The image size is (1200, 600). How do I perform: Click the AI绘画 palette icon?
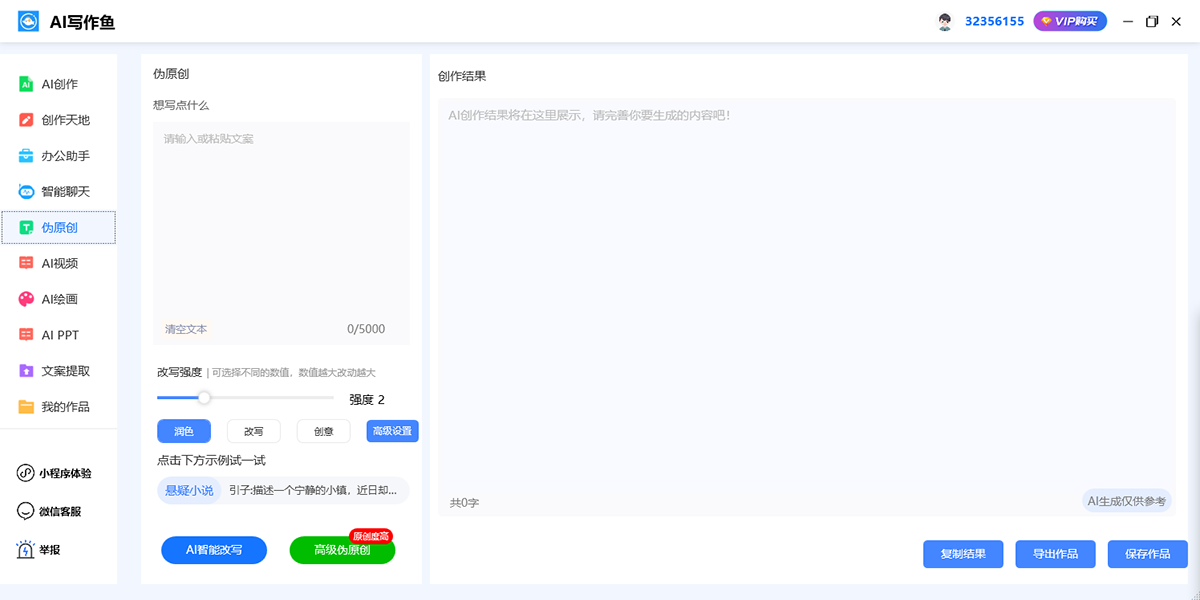tap(26, 299)
